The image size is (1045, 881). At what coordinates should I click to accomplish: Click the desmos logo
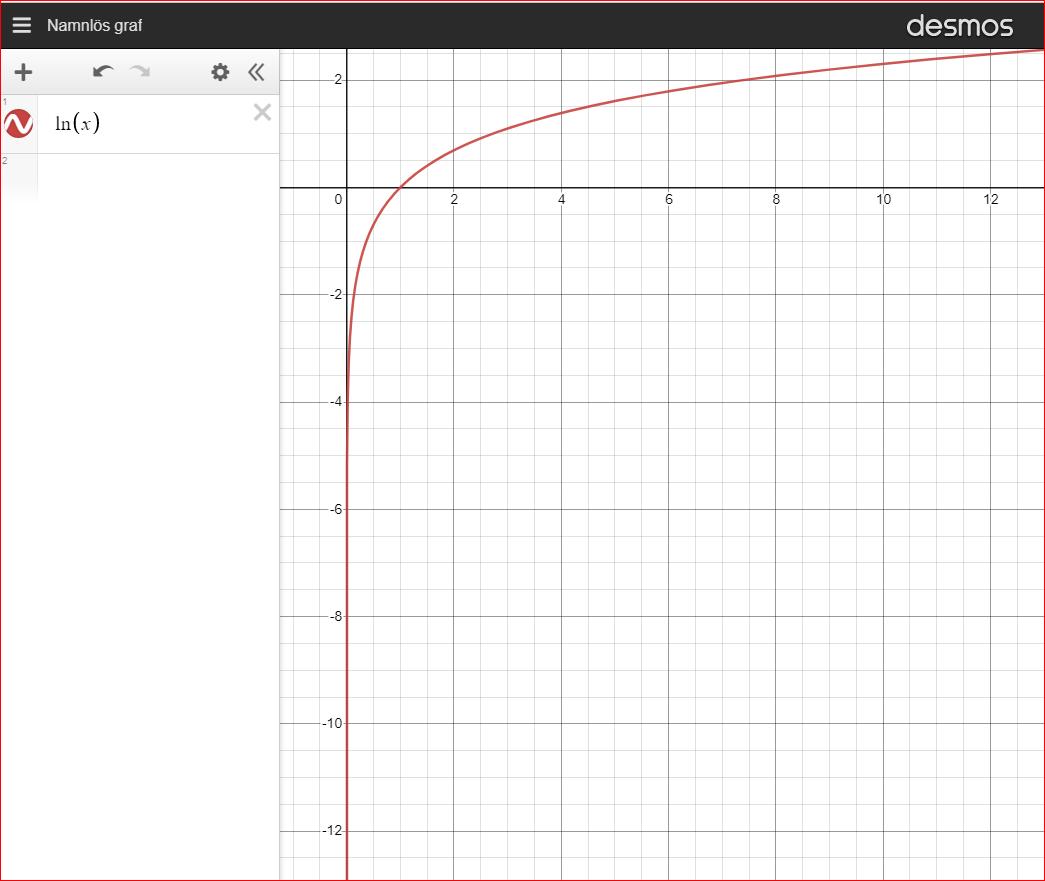coord(959,26)
